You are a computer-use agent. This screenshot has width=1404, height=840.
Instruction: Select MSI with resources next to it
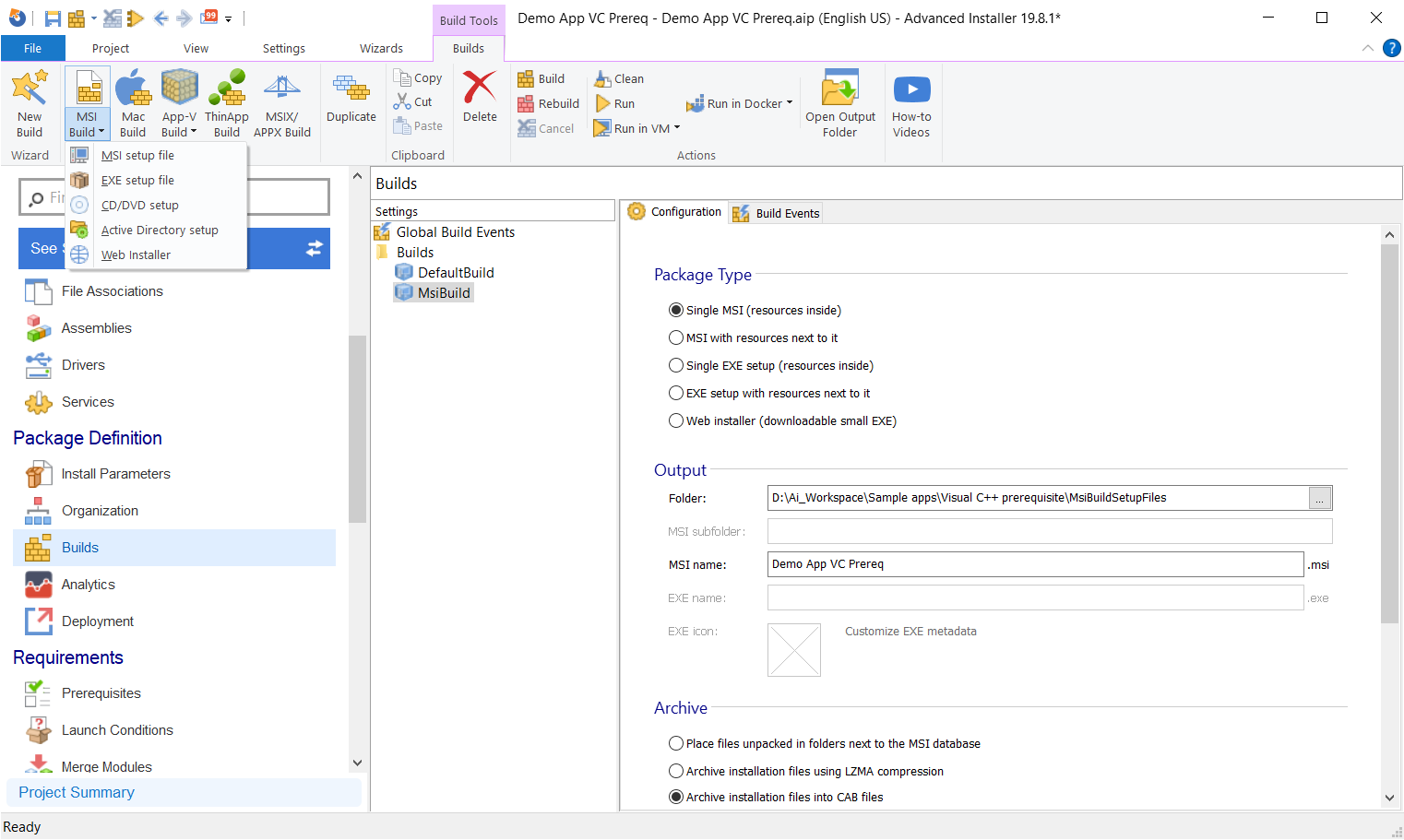pyautogui.click(x=676, y=338)
